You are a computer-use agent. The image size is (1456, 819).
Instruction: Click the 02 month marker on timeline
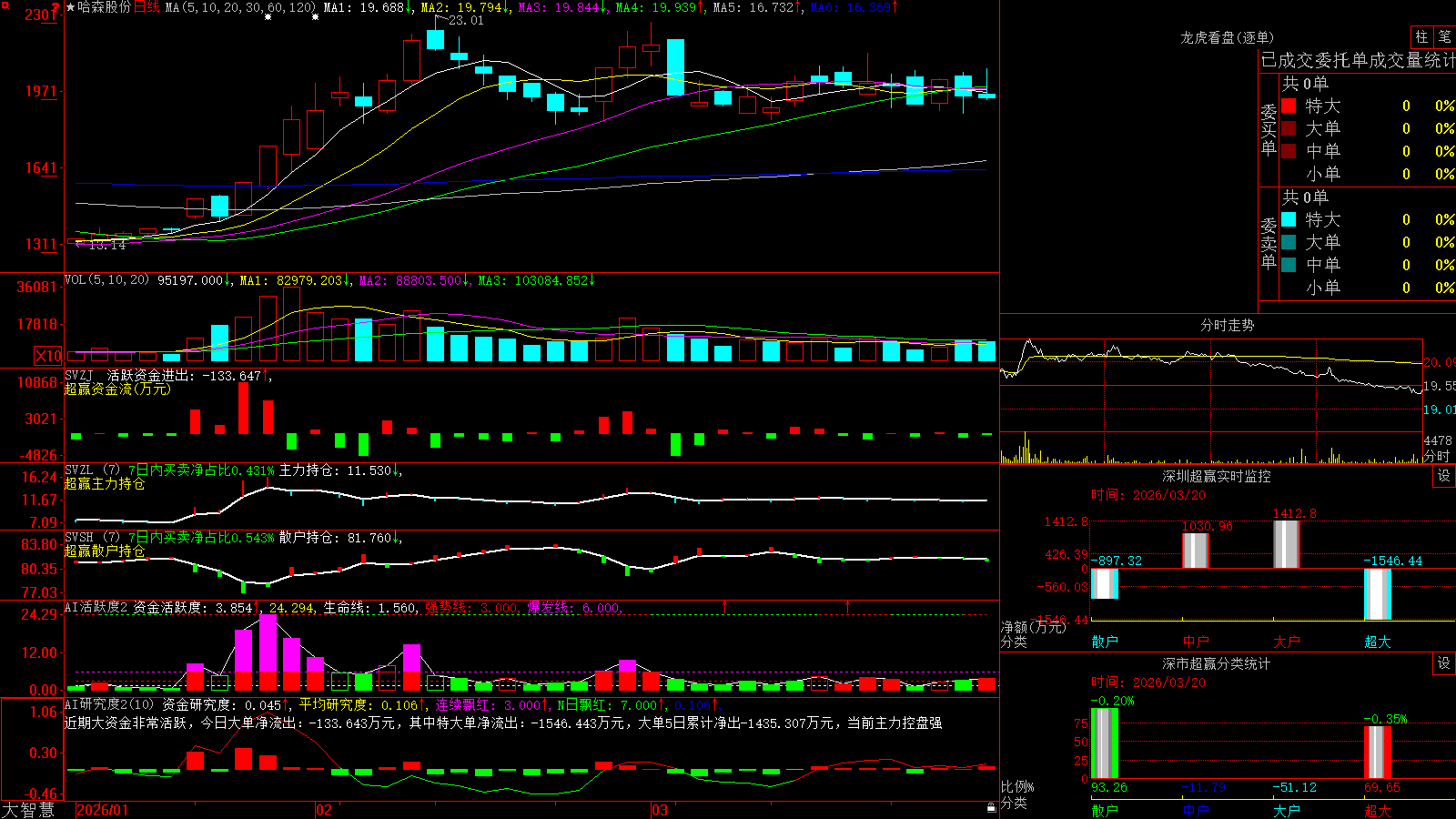pyautogui.click(x=324, y=810)
